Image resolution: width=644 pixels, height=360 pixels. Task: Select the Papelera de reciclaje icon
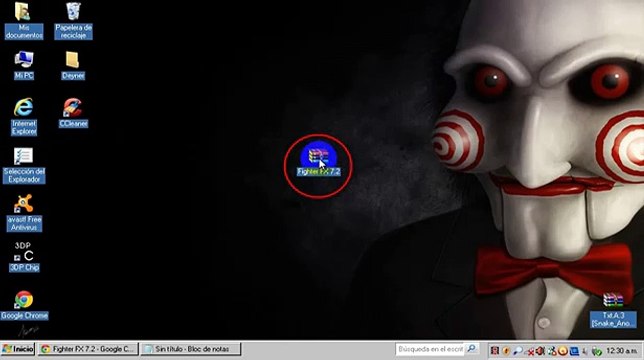click(74, 21)
